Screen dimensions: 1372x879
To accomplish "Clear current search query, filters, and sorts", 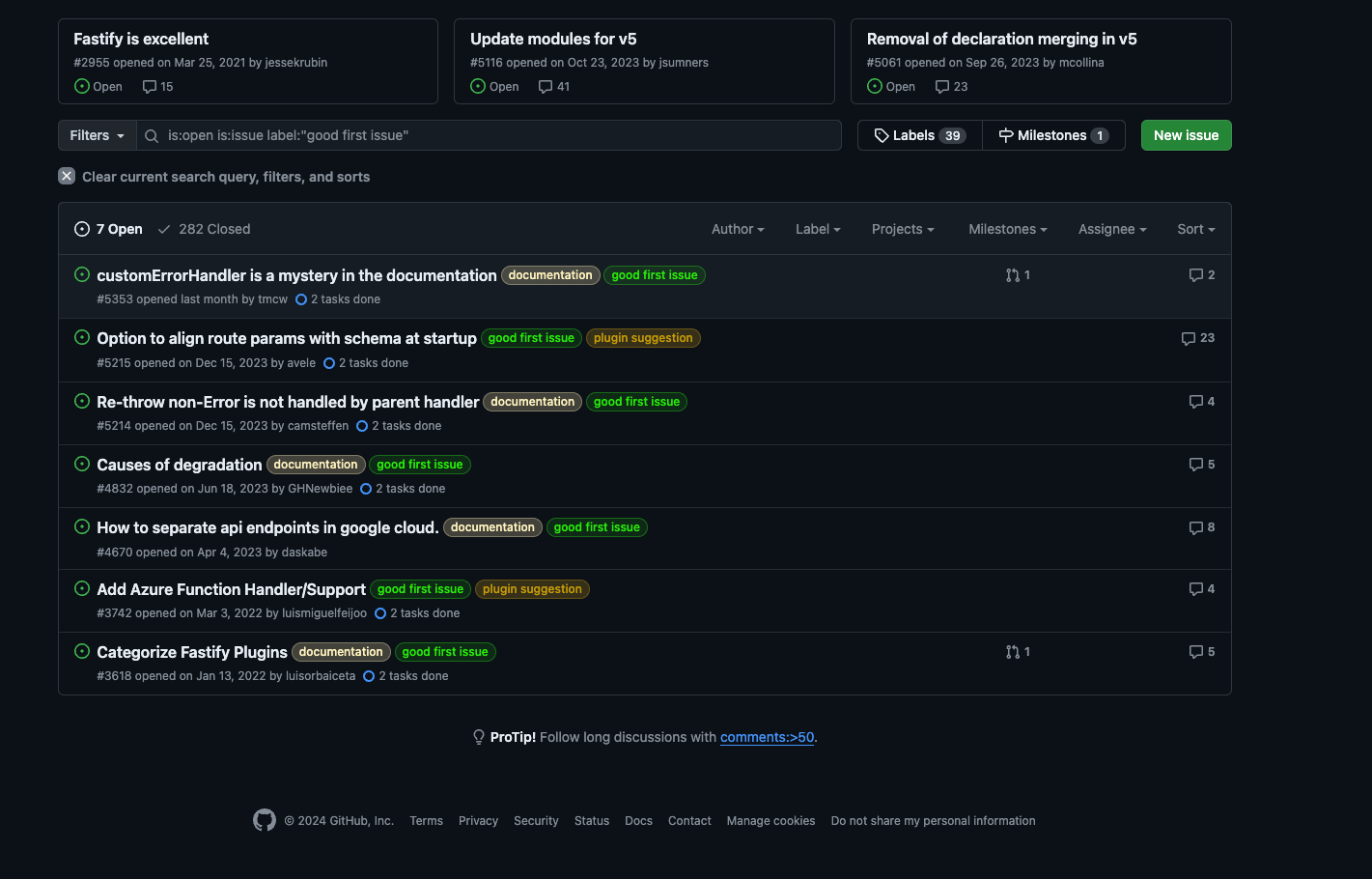I will (x=214, y=177).
